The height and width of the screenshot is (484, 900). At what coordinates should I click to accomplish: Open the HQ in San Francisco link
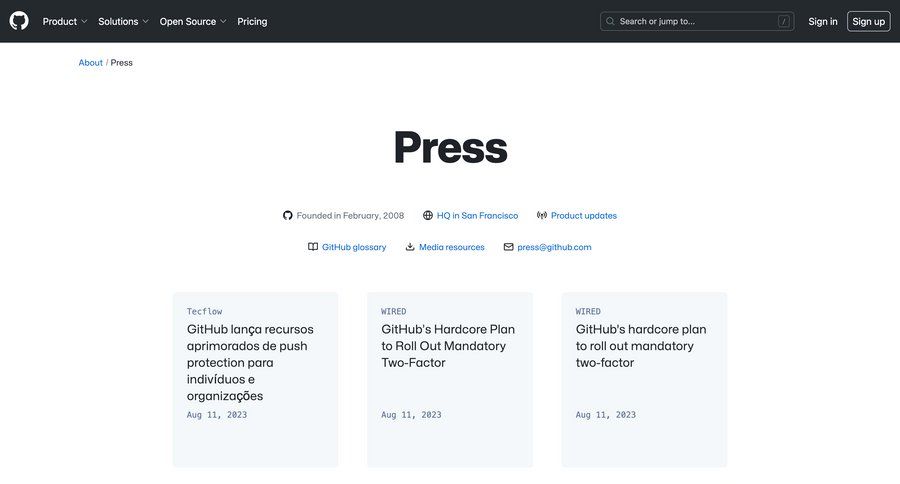pos(477,215)
